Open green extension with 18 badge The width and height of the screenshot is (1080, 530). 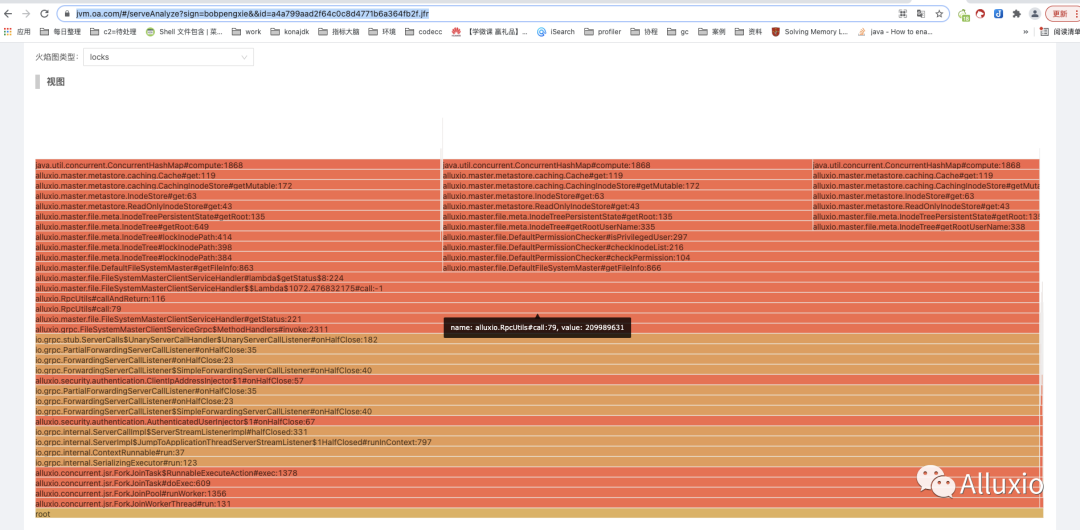click(x=964, y=14)
